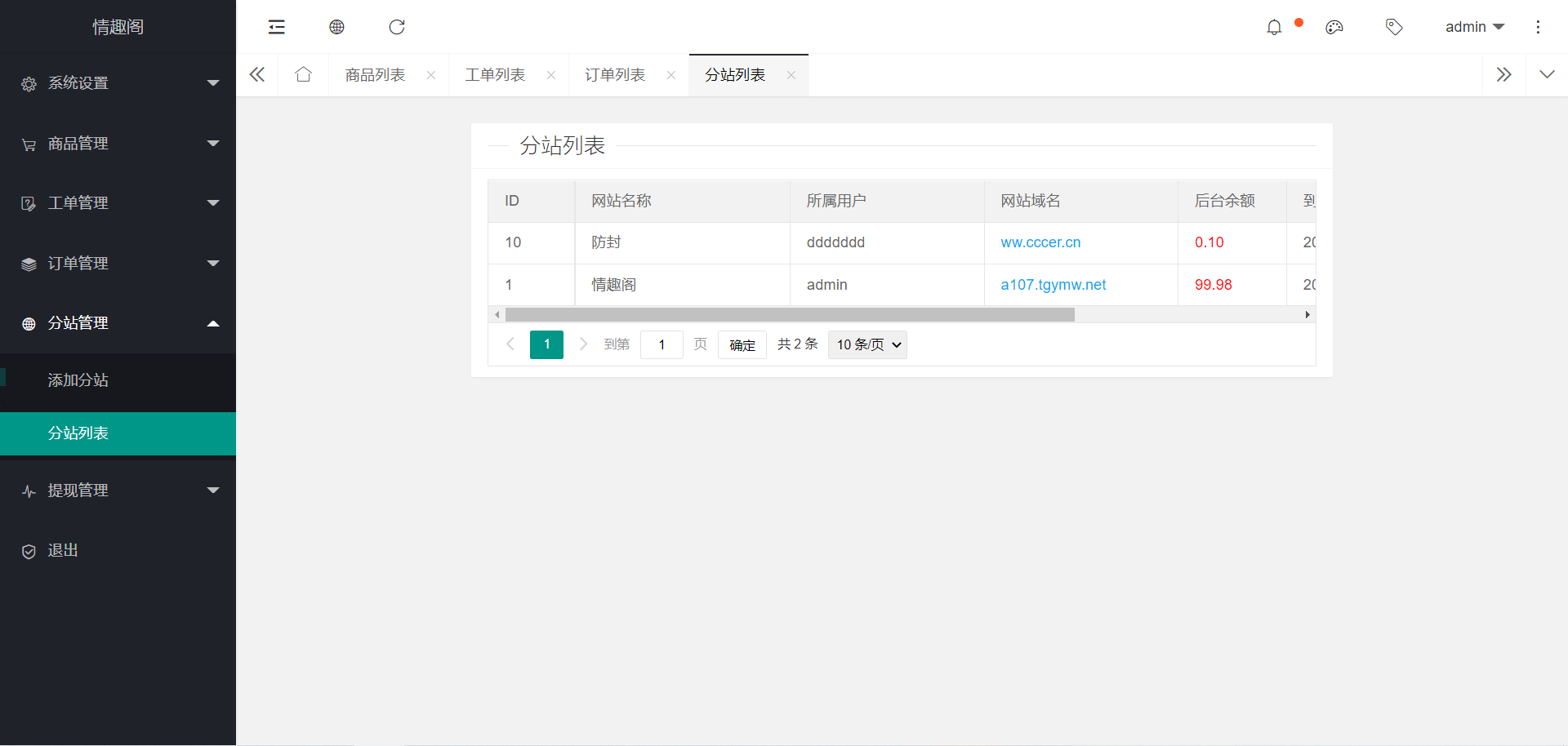The height and width of the screenshot is (746, 1568).
Task: Click the table's horizontal scrollbar right arrow
Action: [x=1307, y=315]
